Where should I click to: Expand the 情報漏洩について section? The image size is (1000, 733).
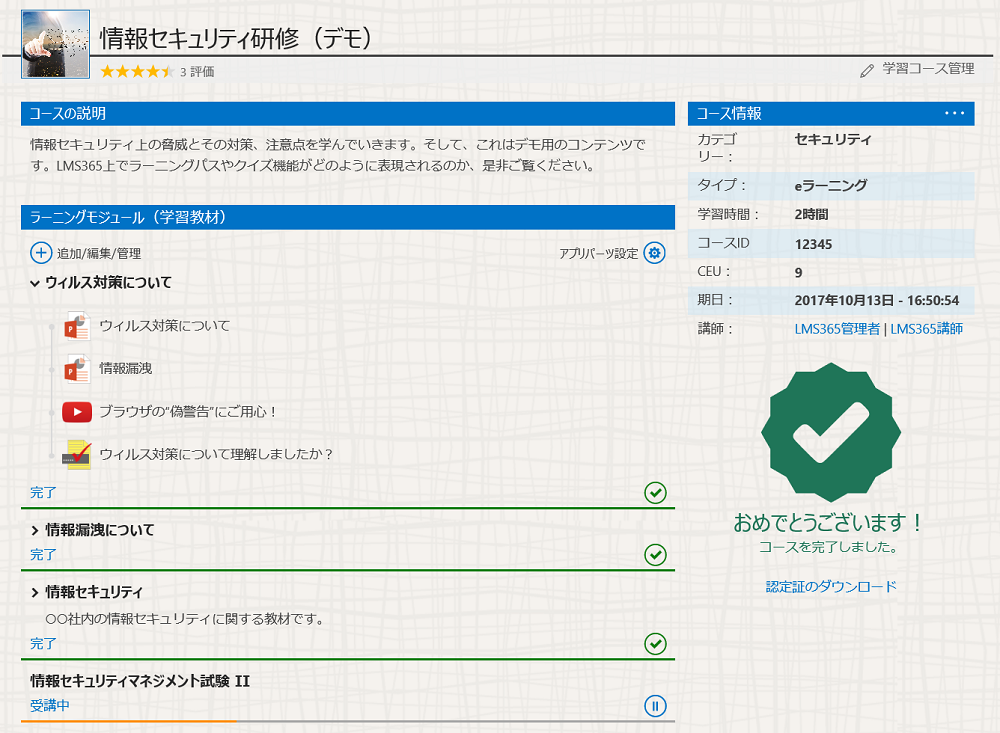35,530
